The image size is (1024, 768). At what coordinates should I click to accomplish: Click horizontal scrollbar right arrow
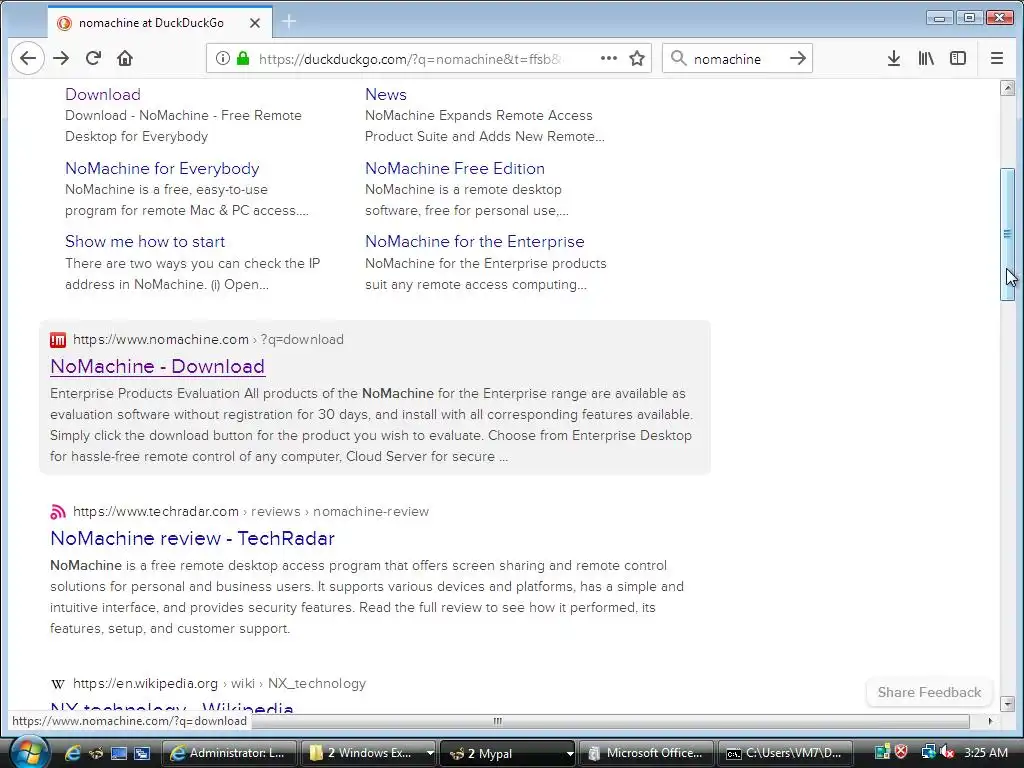pos(990,721)
